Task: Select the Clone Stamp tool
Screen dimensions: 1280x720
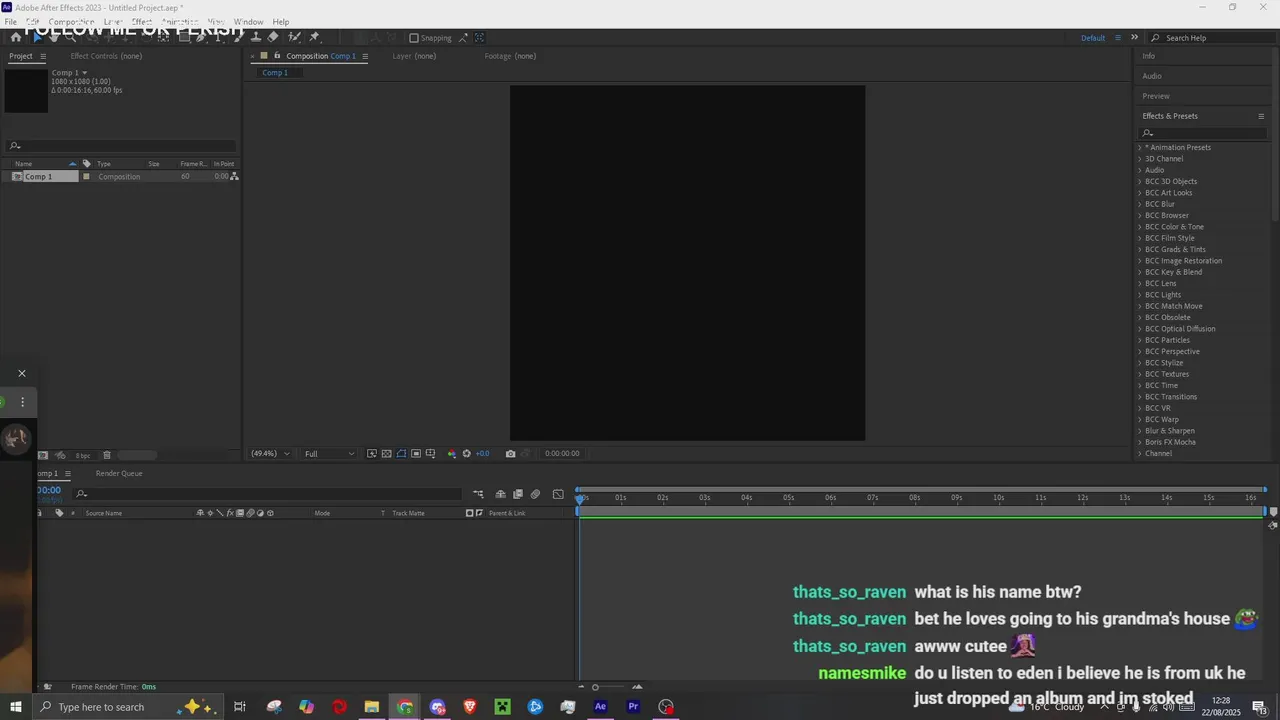Action: point(256,37)
